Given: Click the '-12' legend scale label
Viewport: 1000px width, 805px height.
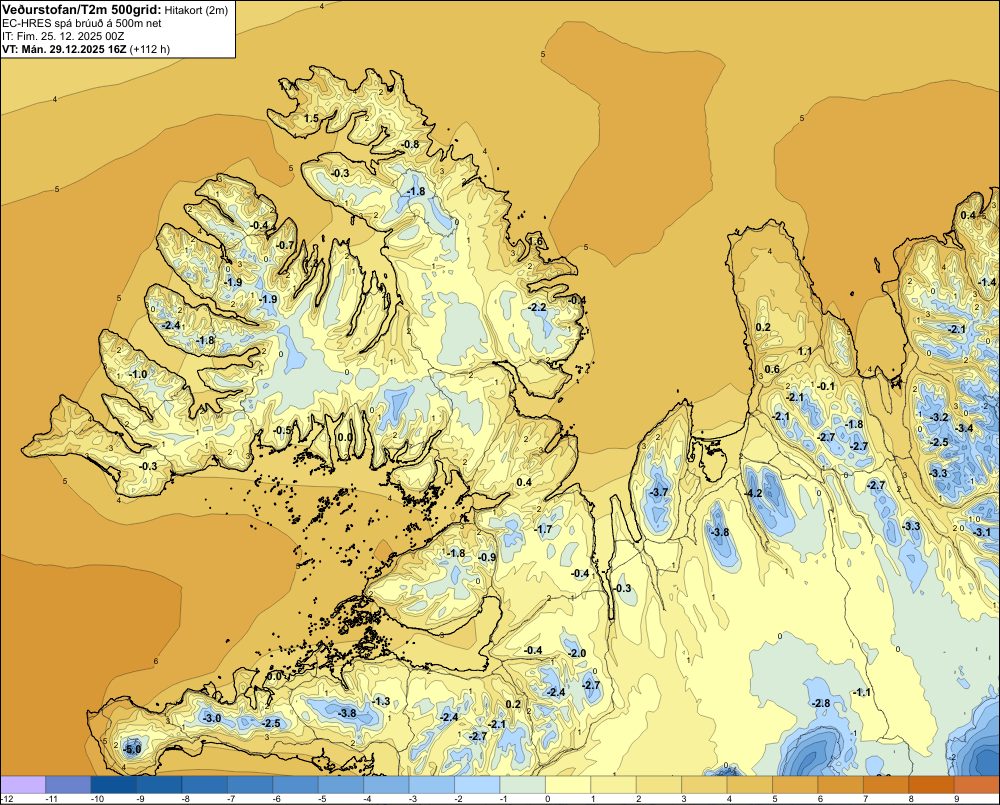Looking at the screenshot, I should click(x=7, y=799).
